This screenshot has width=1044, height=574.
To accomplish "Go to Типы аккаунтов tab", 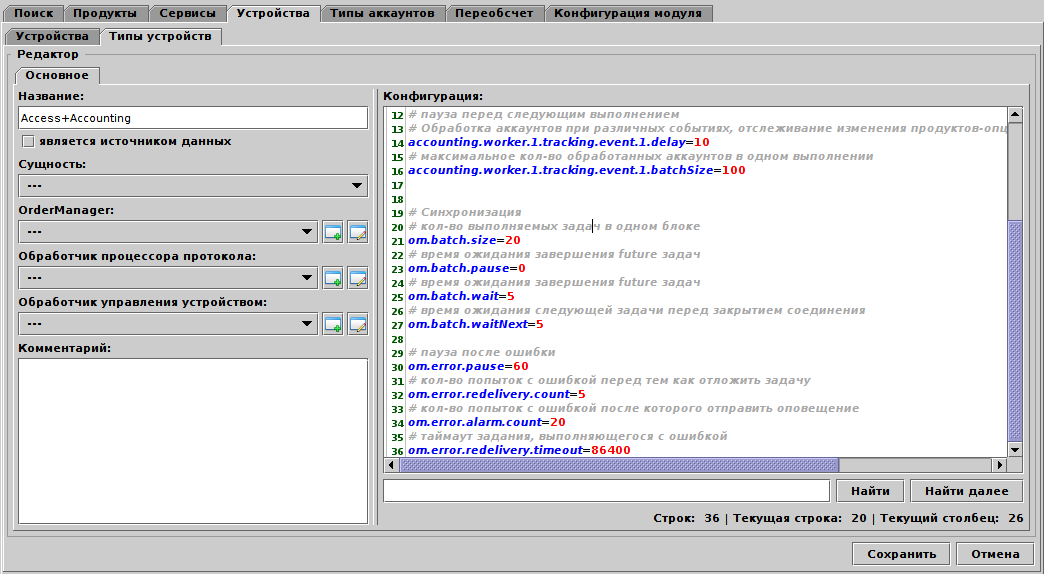I will click(382, 13).
